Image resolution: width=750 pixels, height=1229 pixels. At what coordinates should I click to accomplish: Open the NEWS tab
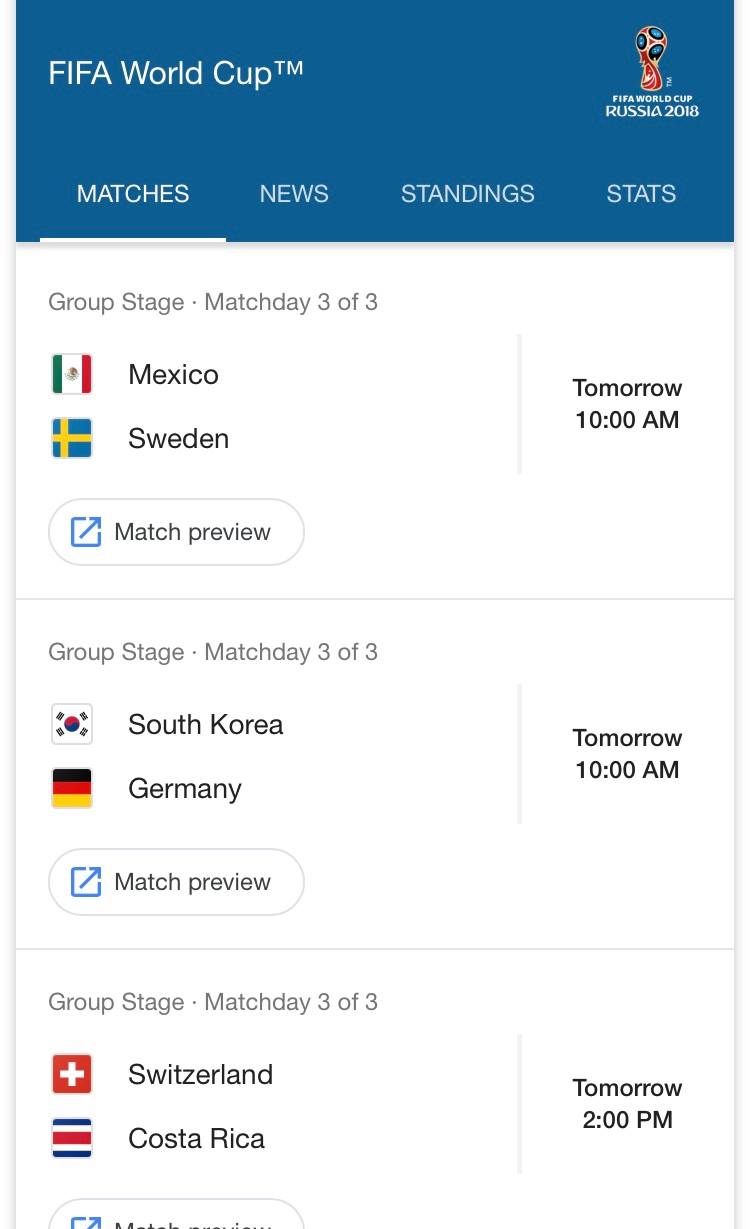[x=294, y=194]
